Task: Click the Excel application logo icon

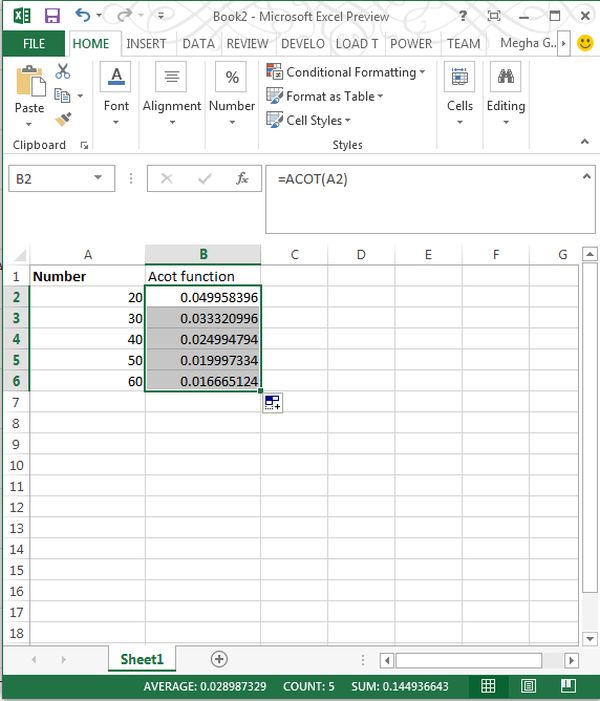Action: pos(22,16)
